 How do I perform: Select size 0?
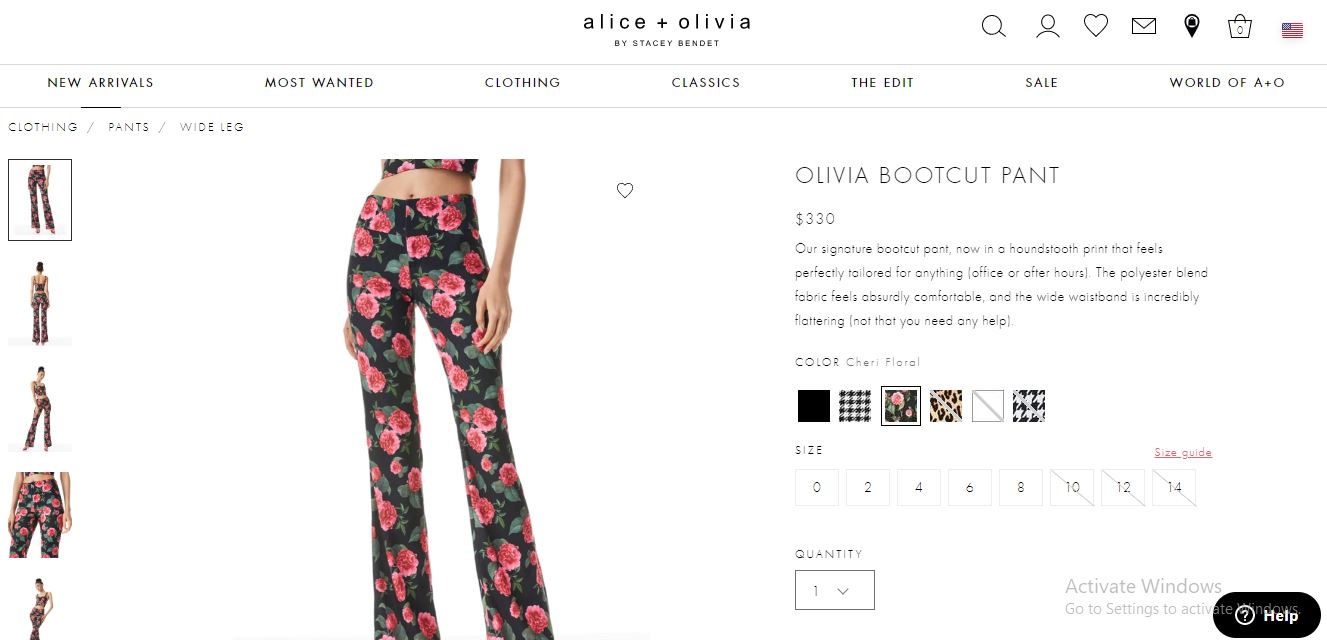pos(817,488)
